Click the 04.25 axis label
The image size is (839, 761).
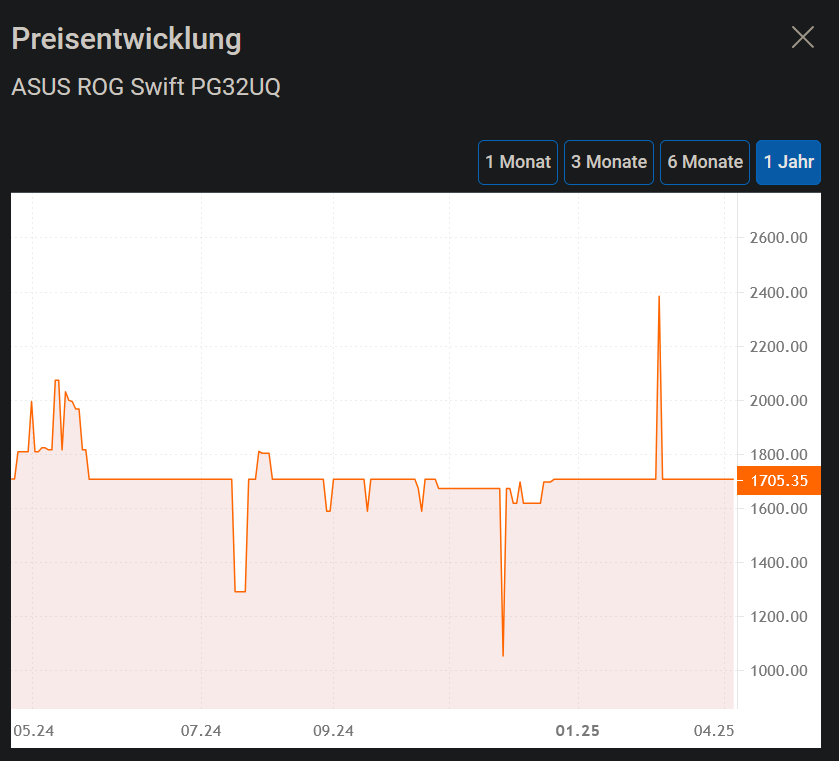(x=713, y=731)
